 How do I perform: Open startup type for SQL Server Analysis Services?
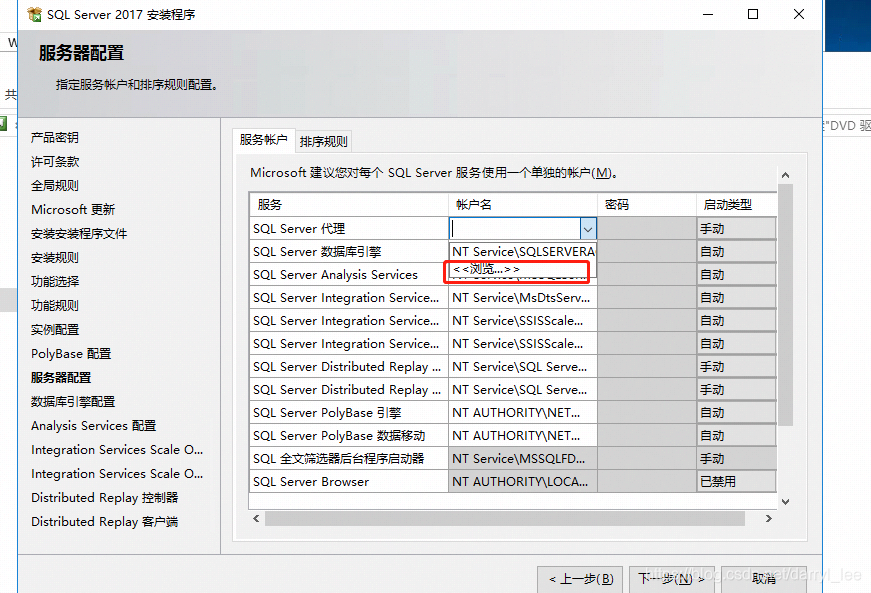(737, 275)
